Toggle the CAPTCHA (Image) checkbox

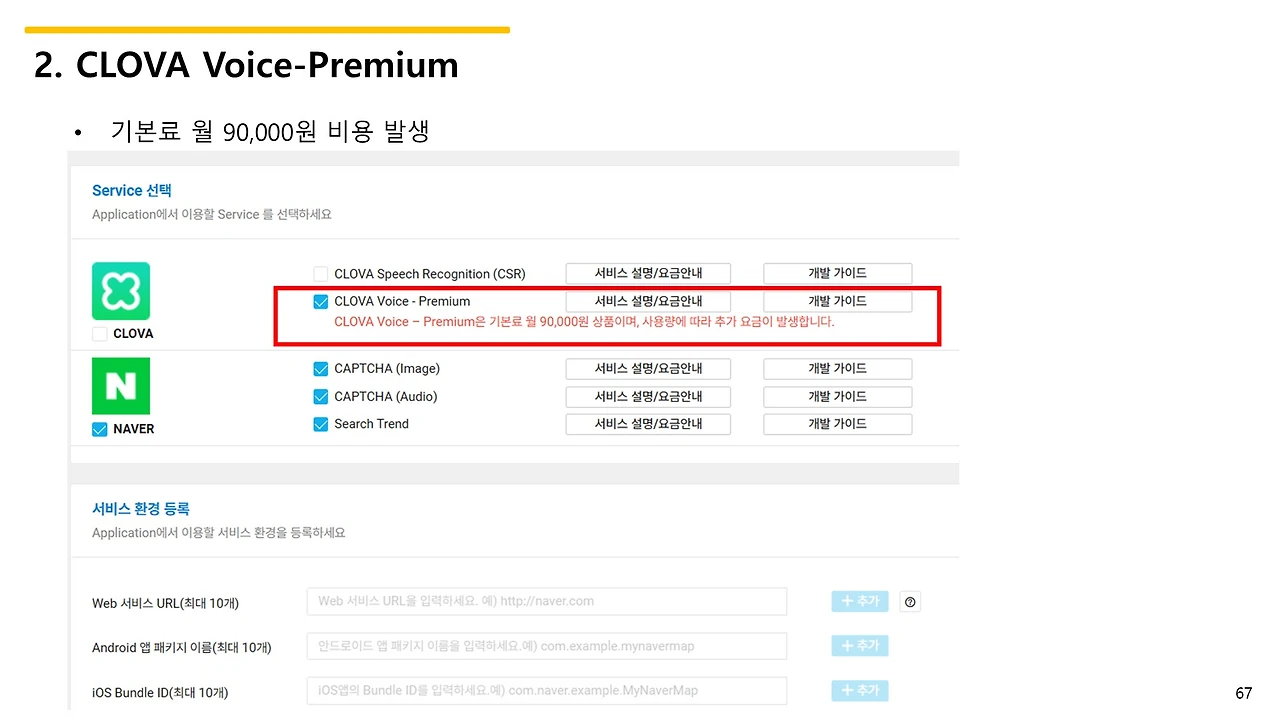(321, 369)
